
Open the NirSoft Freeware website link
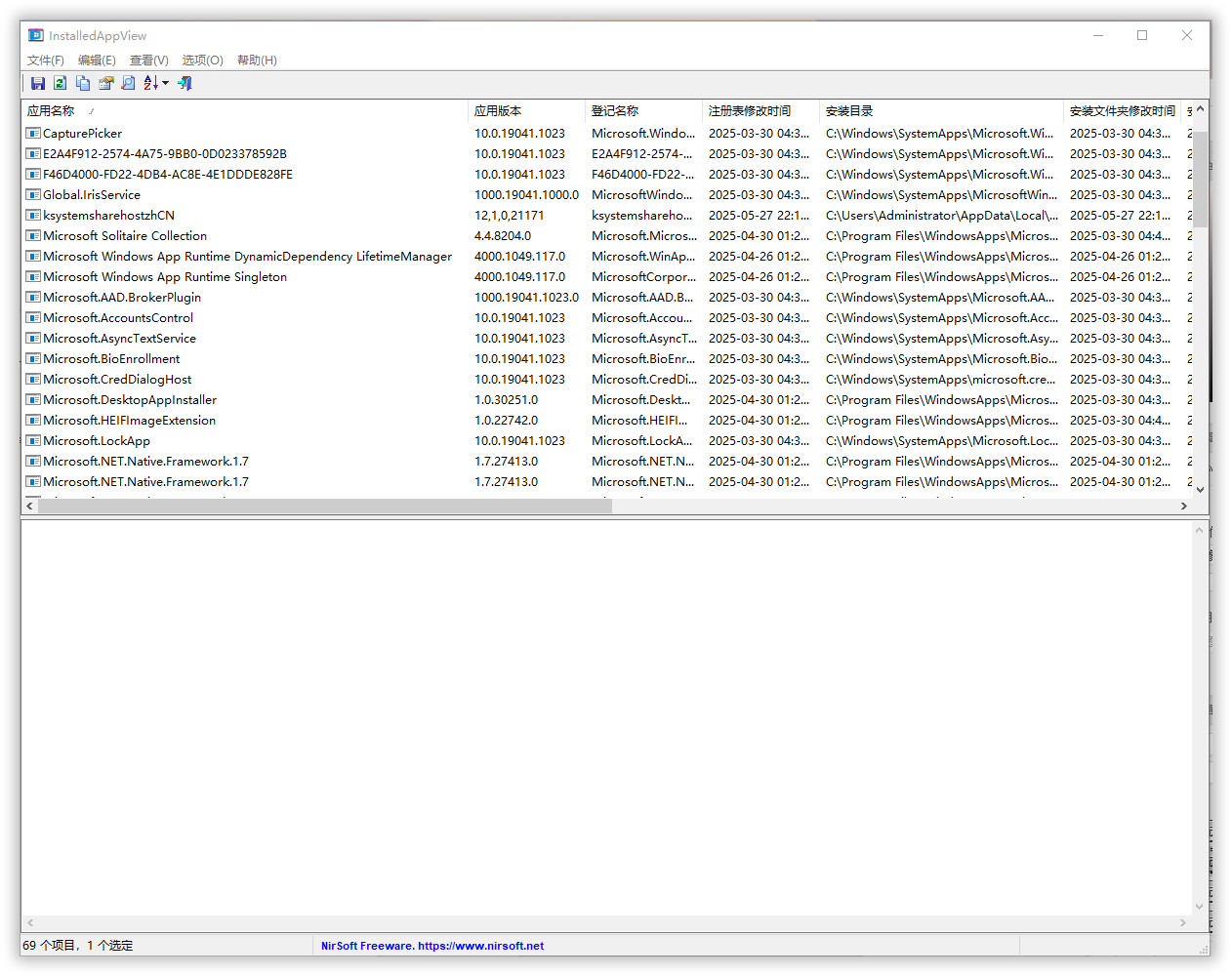point(432,946)
